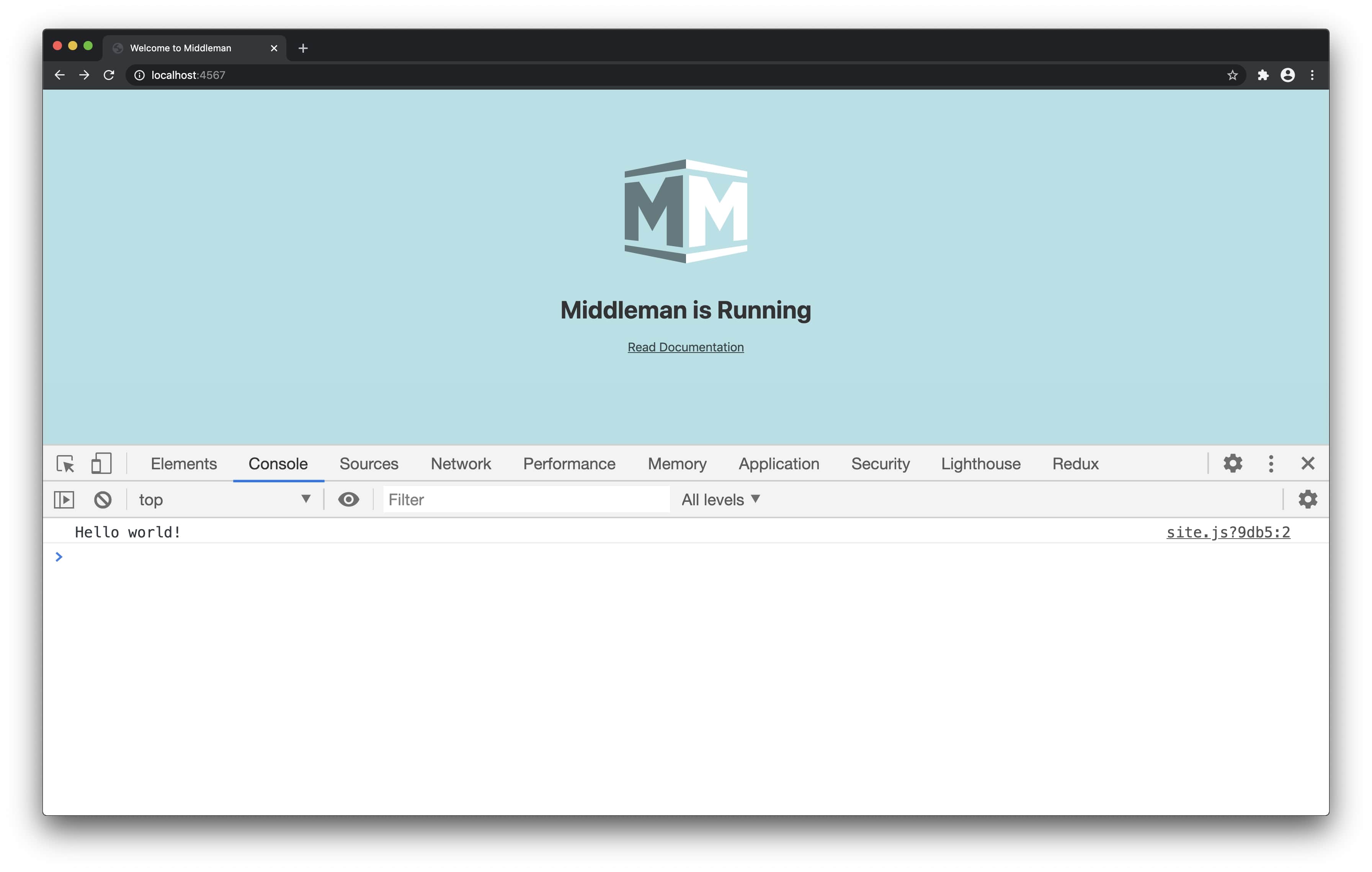Open the DevTools three-dot customize menu
Viewport: 1372px width, 872px height.
pyautogui.click(x=1271, y=463)
